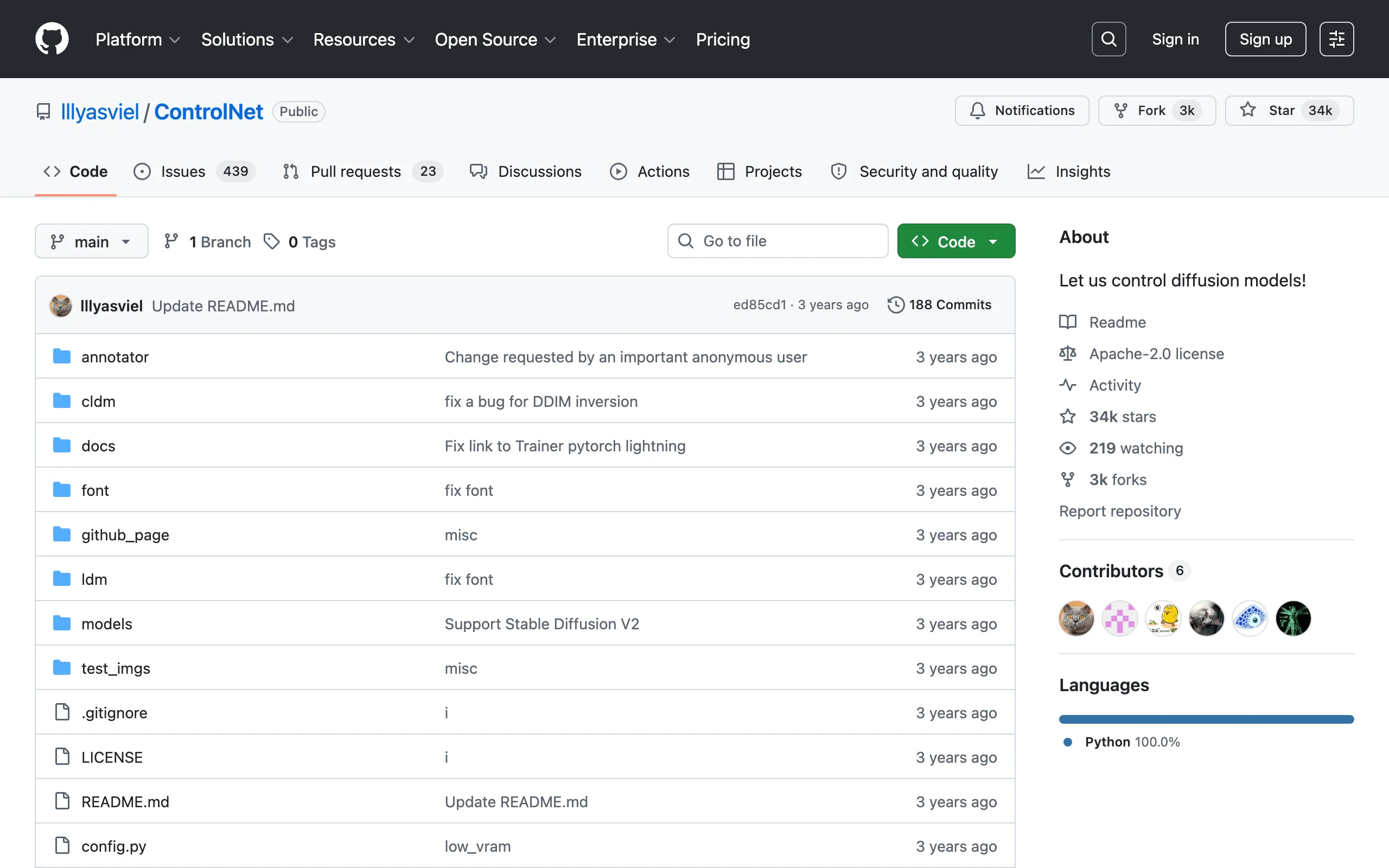
Task: Click the cldm folder icon
Action: tap(62, 401)
